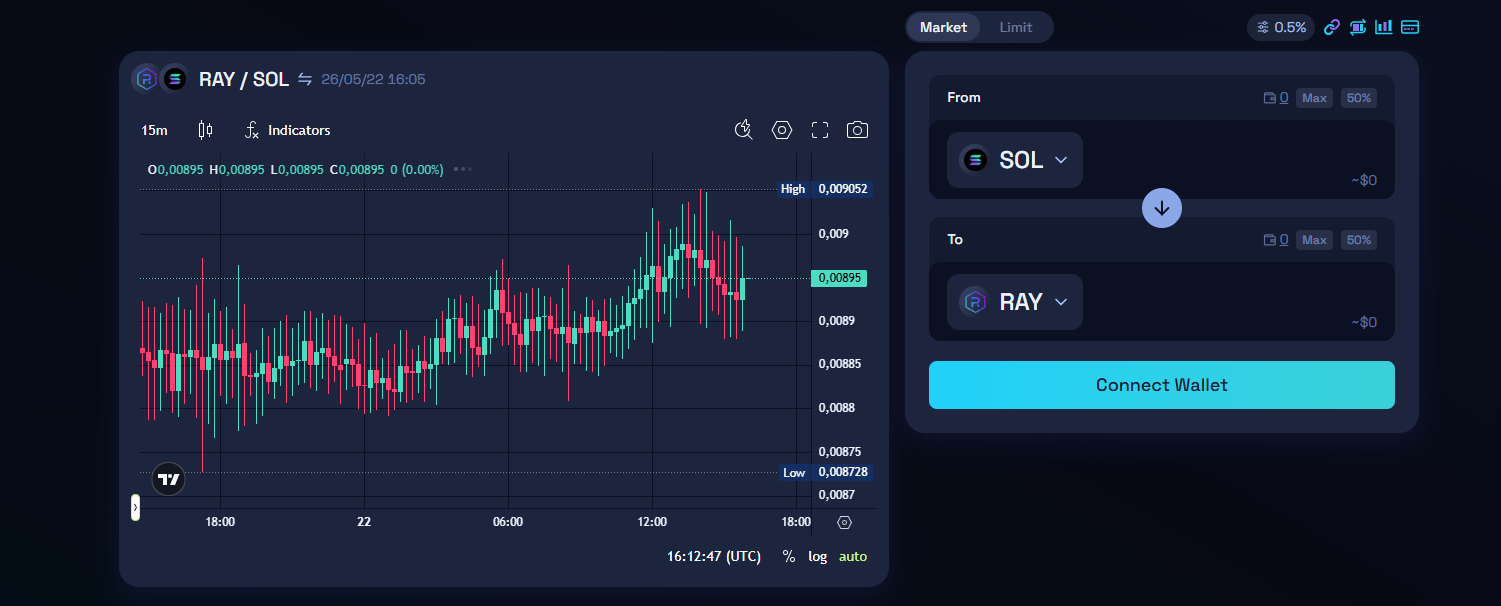The image size is (1501, 606).
Task: Click the 06:00 time axis label
Action: [508, 522]
